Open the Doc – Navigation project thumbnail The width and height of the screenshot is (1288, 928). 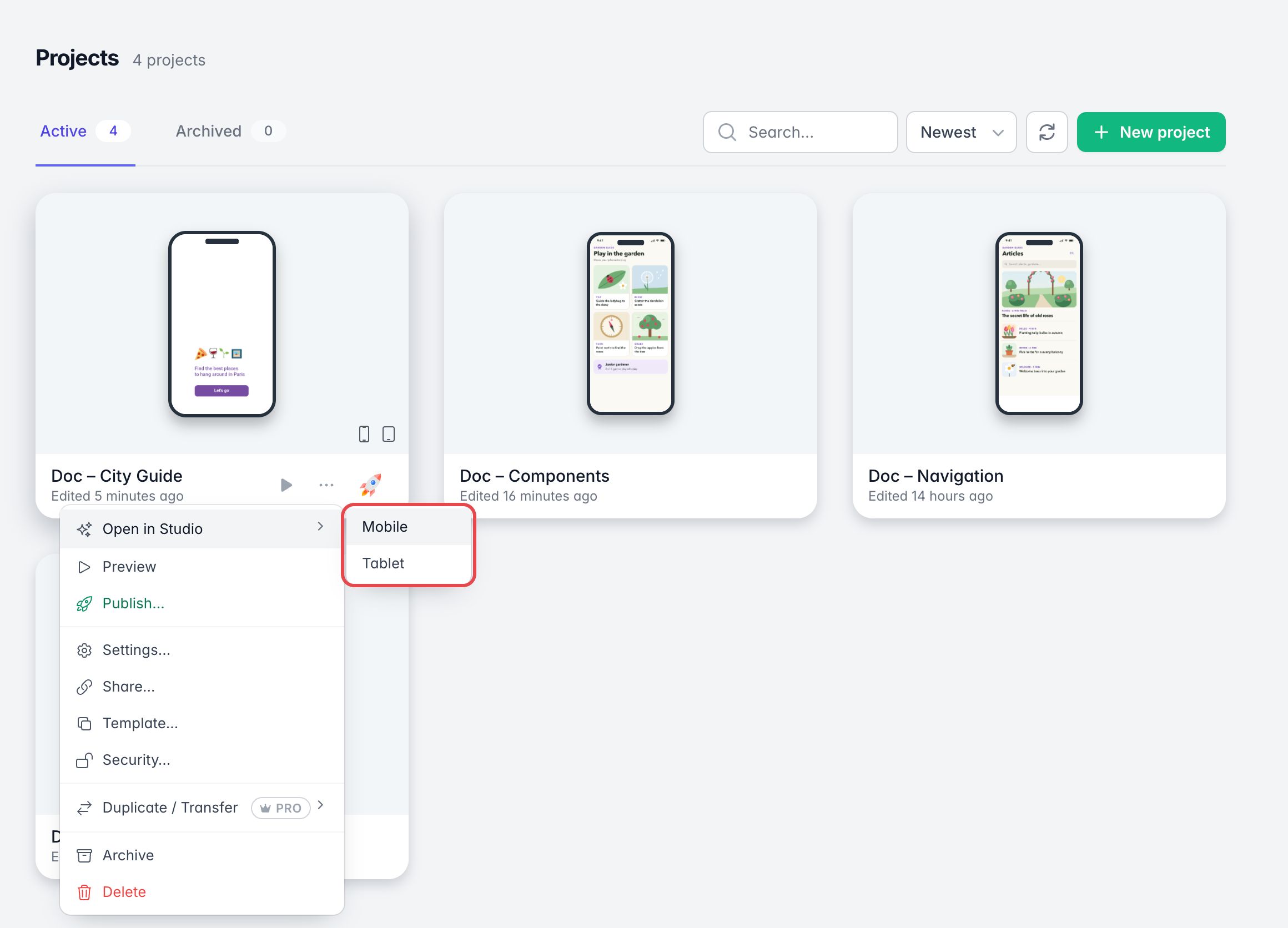pos(1039,324)
